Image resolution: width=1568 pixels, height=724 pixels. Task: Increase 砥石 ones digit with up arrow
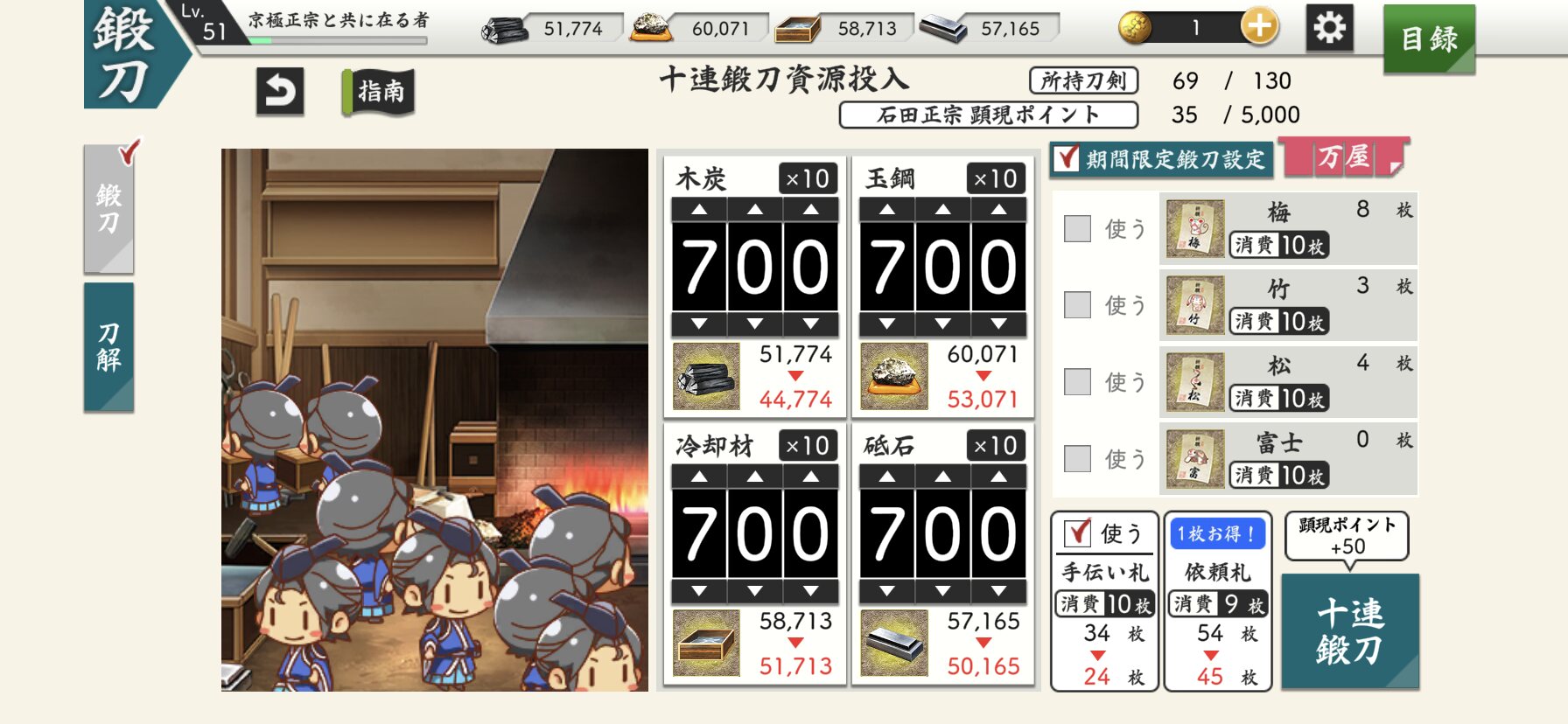click(x=998, y=477)
